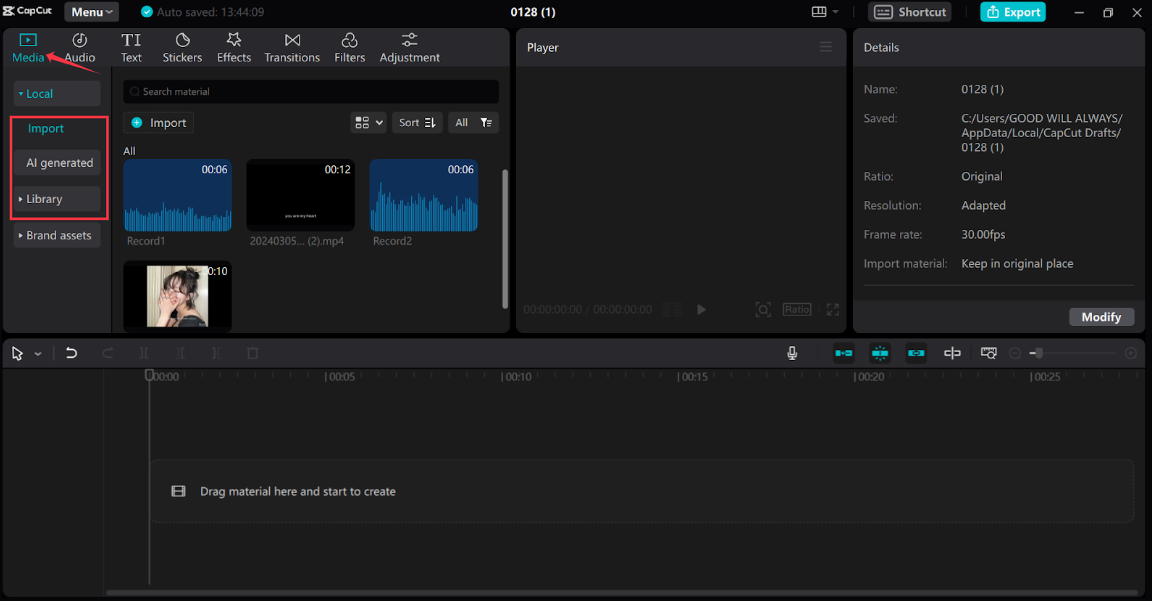Click the Frame rate value 30.00fps
The width and height of the screenshot is (1152, 601).
click(x=983, y=234)
